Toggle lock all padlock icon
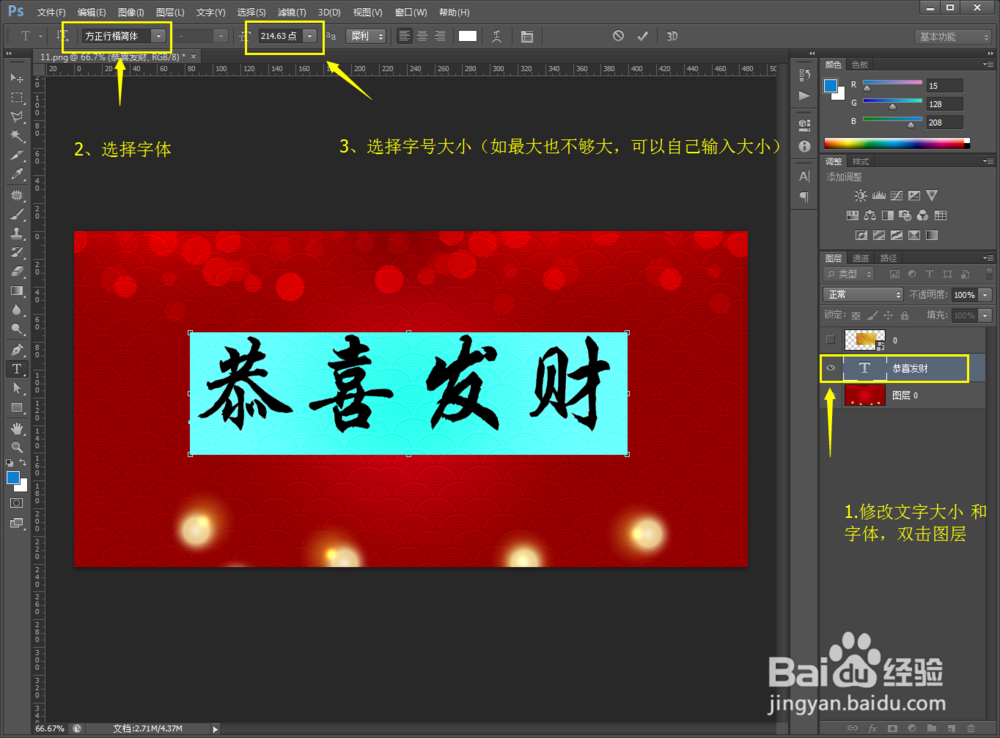1000x738 pixels. click(x=904, y=315)
